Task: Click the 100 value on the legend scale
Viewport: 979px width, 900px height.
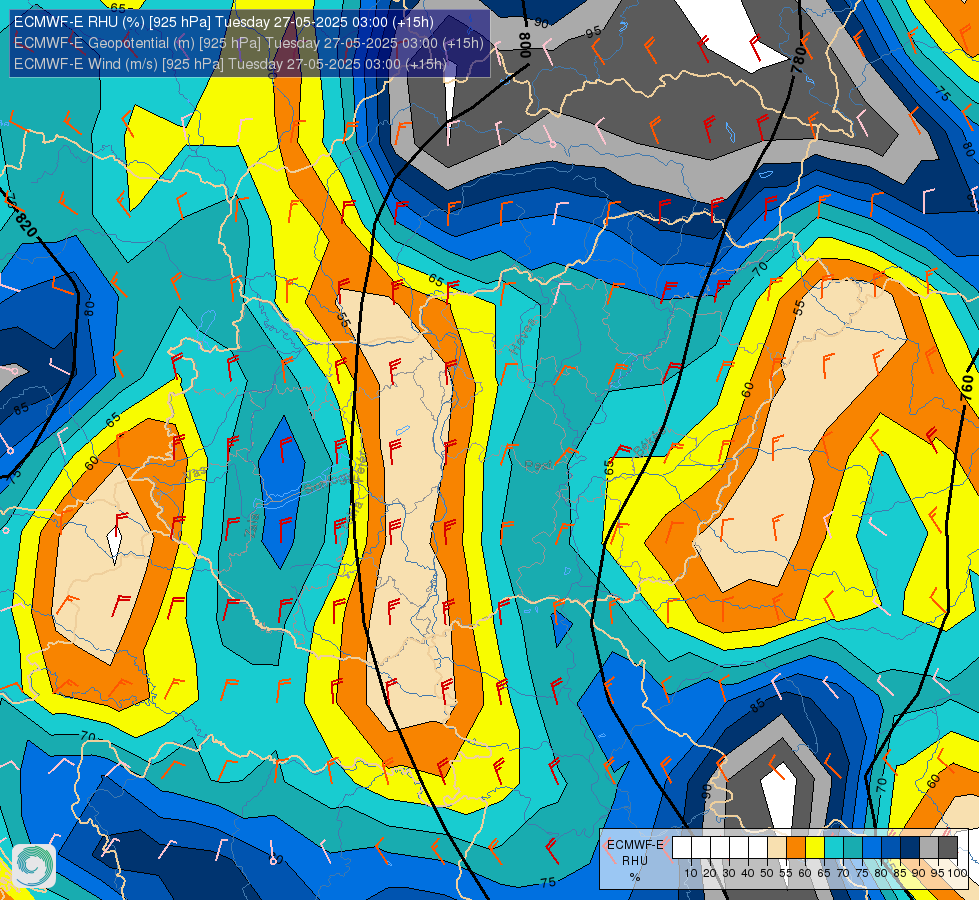Action: point(957,873)
